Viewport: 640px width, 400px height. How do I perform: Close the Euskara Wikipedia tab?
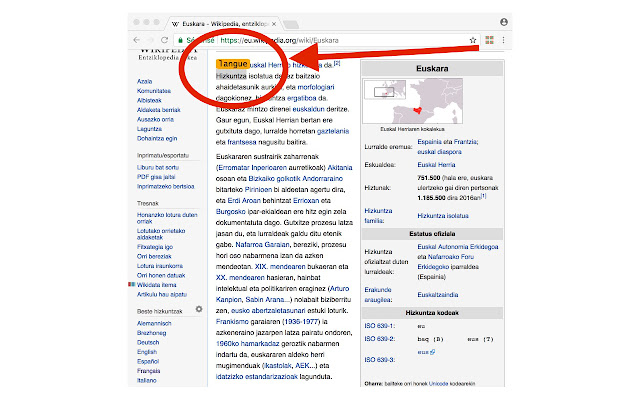pos(274,24)
